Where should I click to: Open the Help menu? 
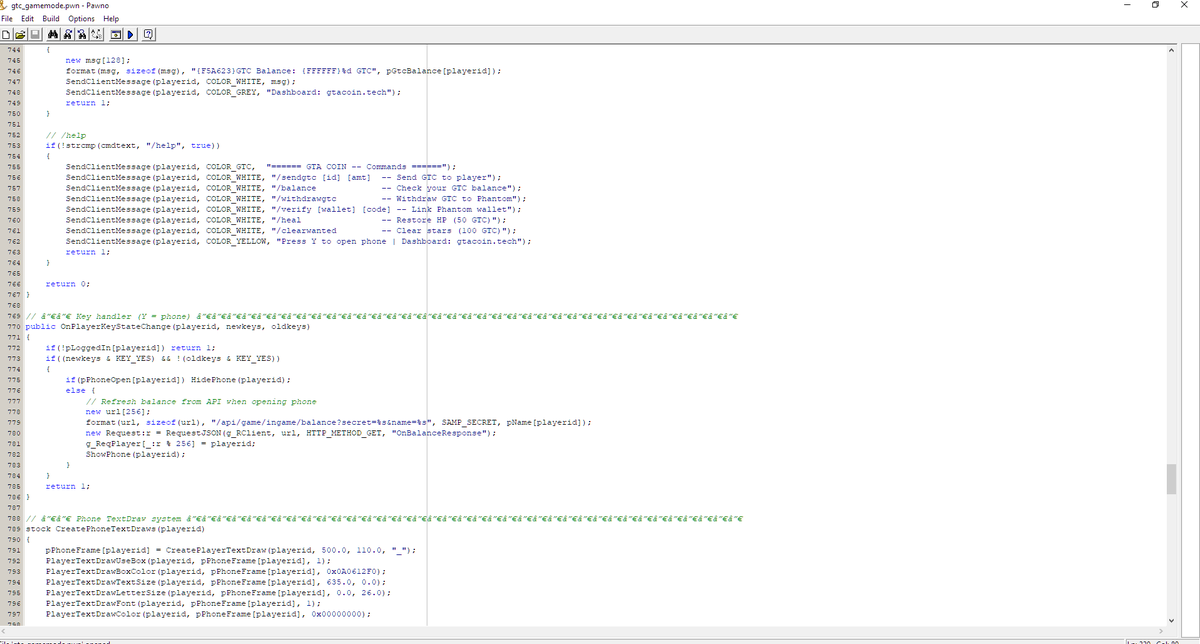point(111,19)
